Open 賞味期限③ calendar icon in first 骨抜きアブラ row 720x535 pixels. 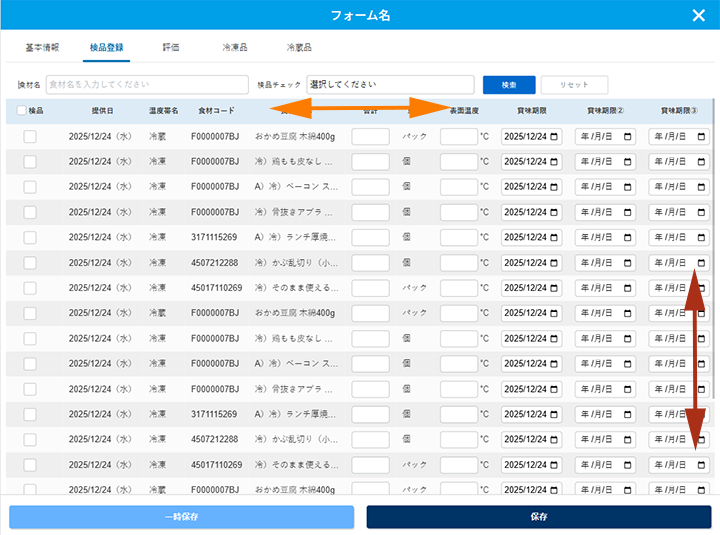701,212
